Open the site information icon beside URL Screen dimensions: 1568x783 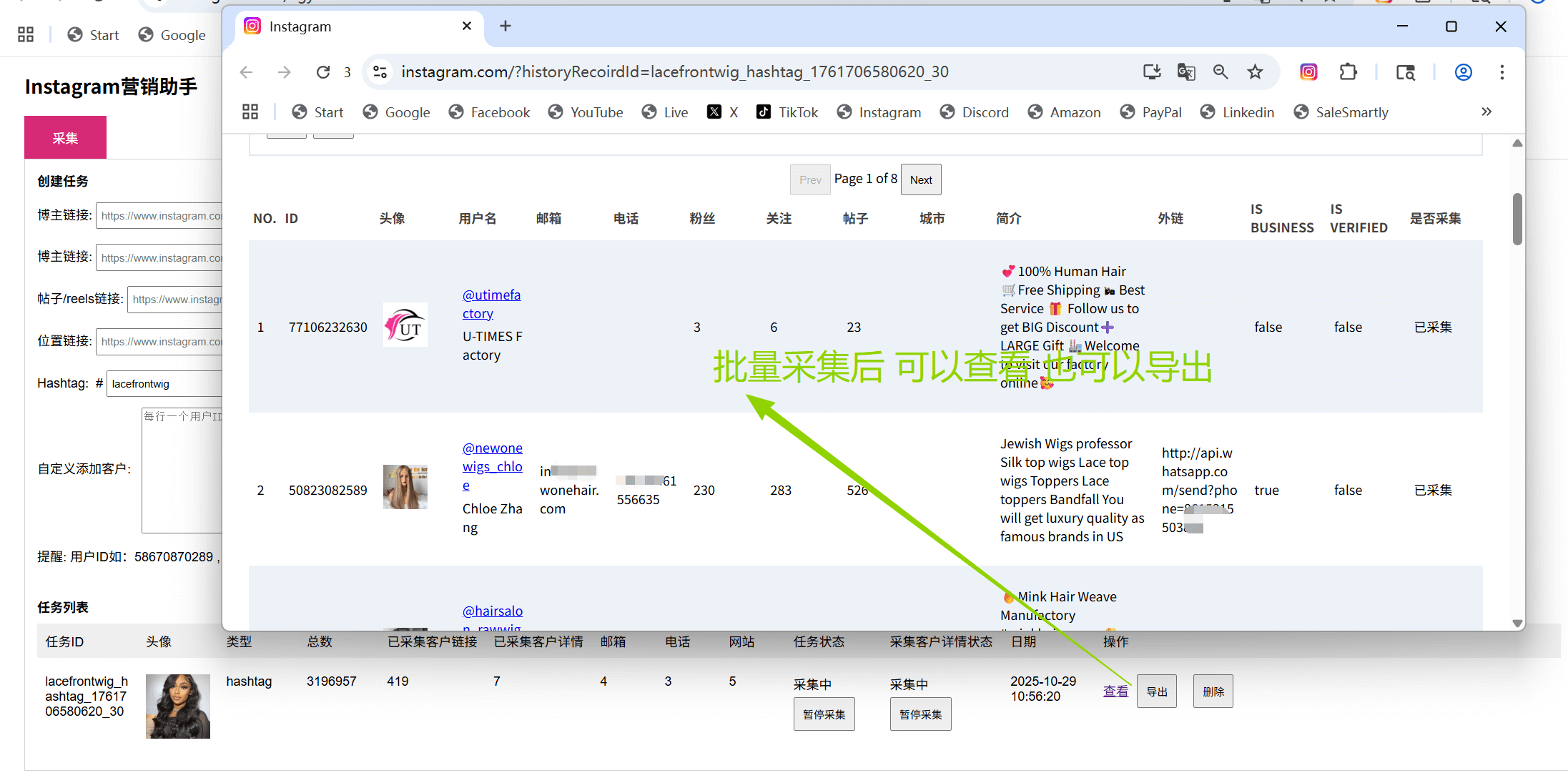click(x=380, y=72)
